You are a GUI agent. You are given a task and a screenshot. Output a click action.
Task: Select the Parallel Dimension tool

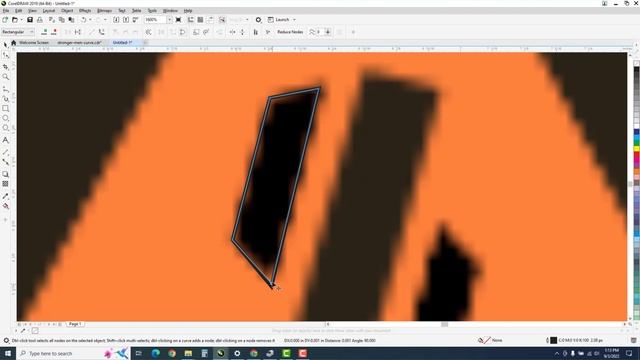[6, 152]
